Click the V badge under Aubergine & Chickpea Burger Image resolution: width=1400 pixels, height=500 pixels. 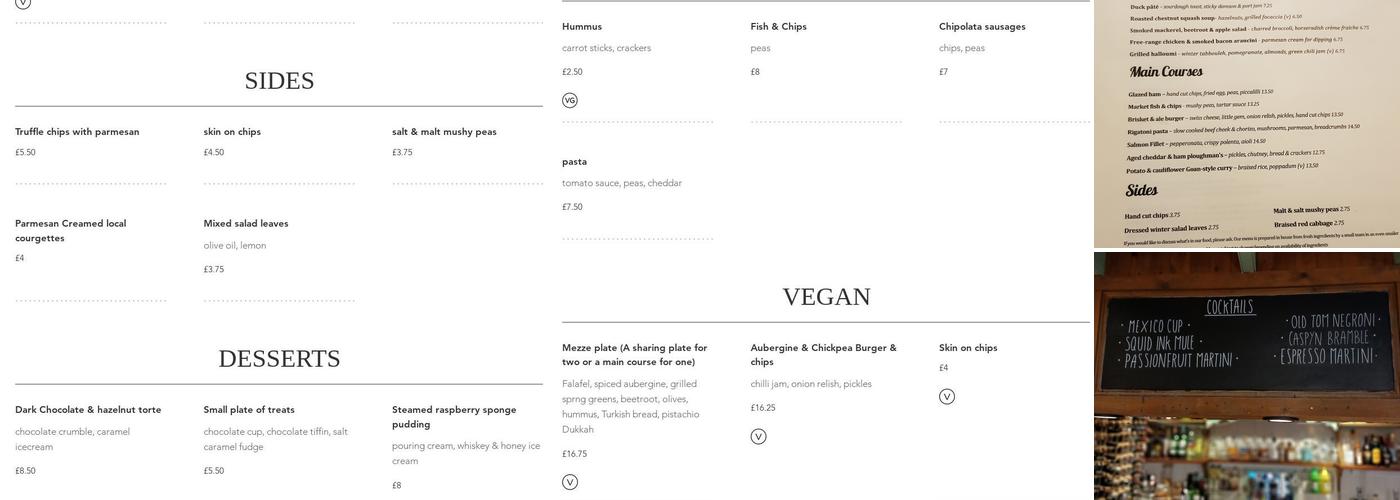[x=758, y=436]
